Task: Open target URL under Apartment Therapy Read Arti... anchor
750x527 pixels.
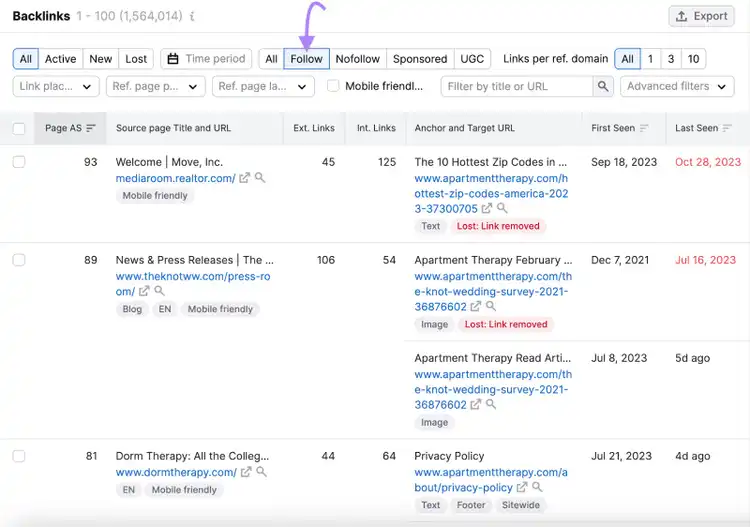Action: tap(493, 389)
